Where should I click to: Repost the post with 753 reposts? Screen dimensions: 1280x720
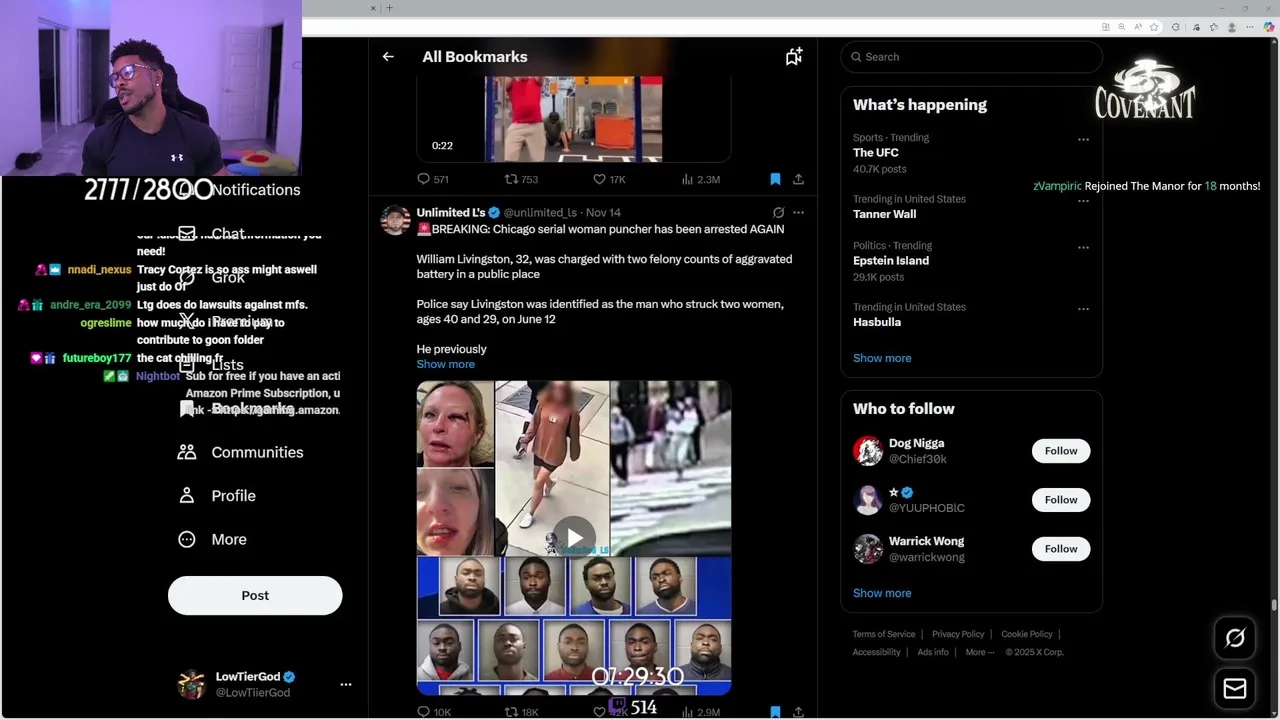click(x=521, y=179)
